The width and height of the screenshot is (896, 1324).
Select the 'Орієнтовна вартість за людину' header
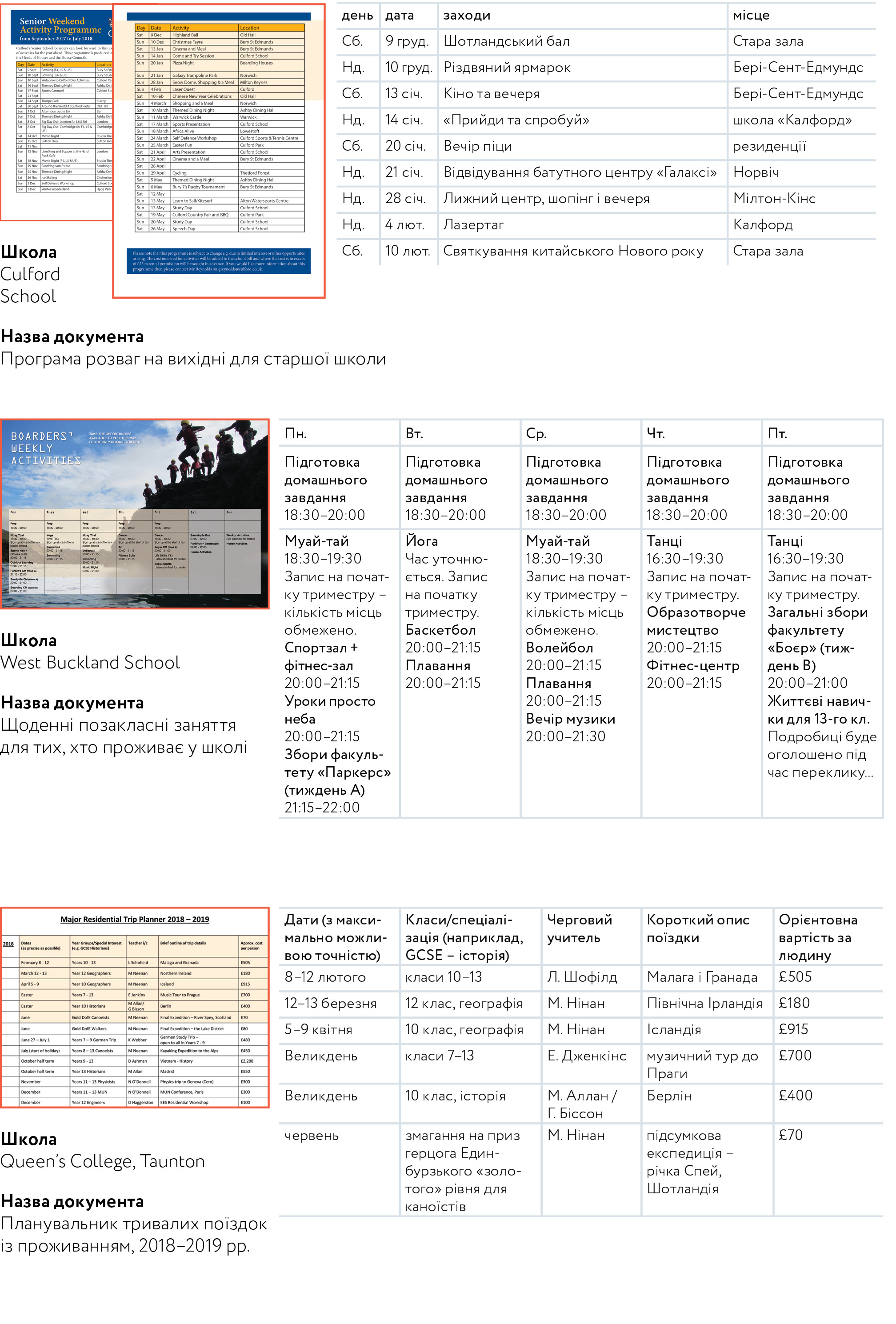(818, 938)
